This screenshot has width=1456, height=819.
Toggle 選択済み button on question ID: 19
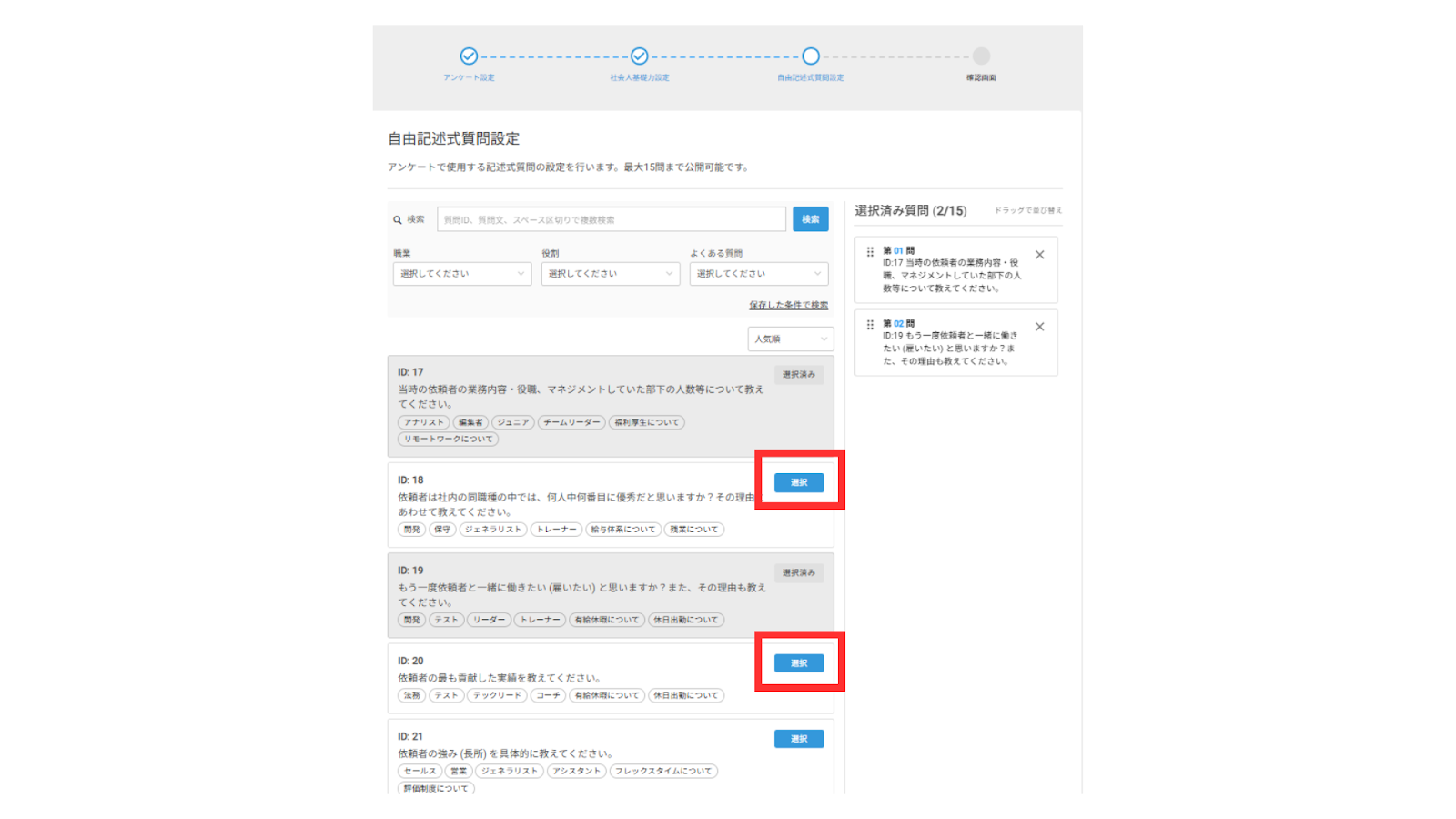(799, 573)
